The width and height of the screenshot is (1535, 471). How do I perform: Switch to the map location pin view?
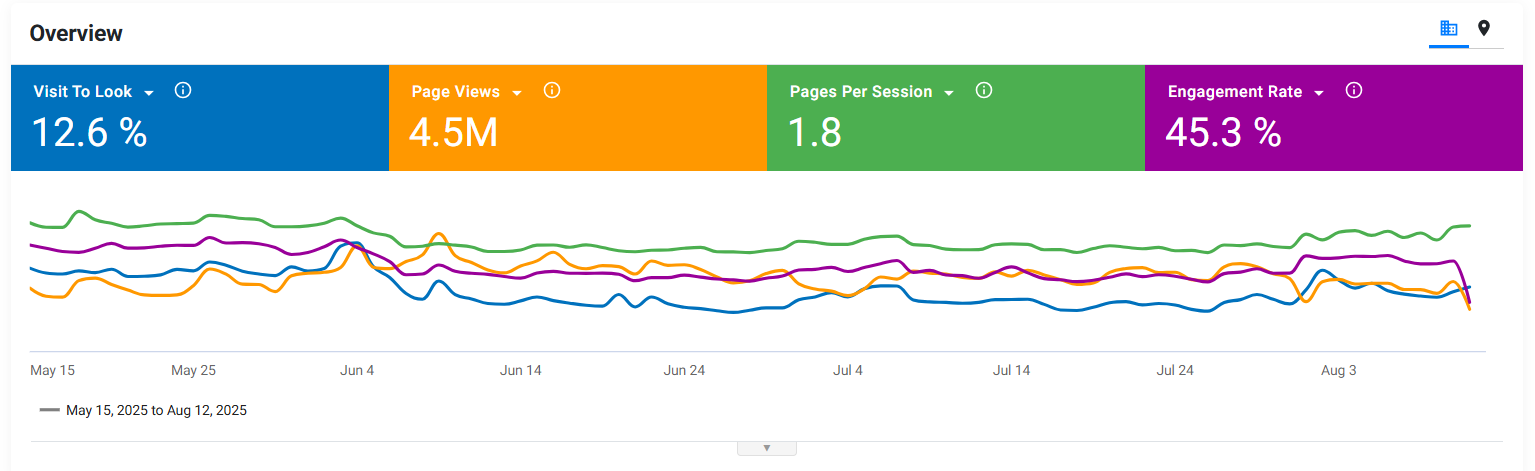tap(1484, 28)
